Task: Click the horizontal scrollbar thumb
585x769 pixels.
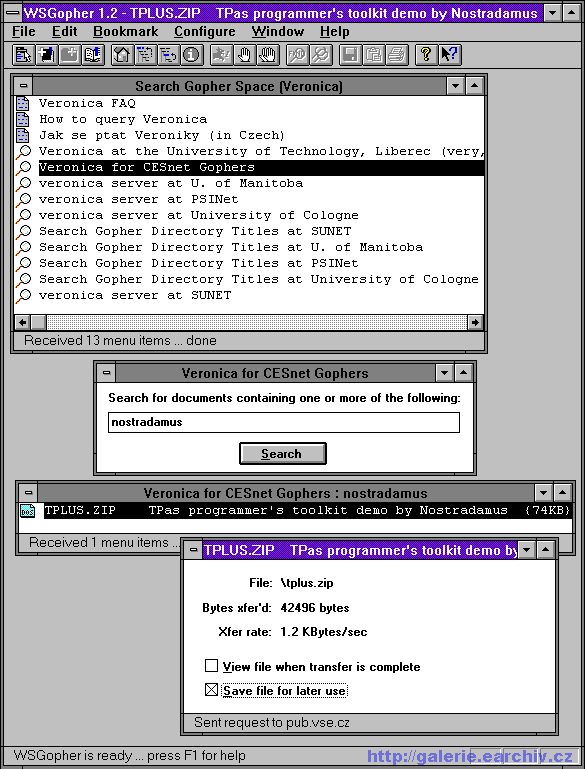Action: pos(38,322)
